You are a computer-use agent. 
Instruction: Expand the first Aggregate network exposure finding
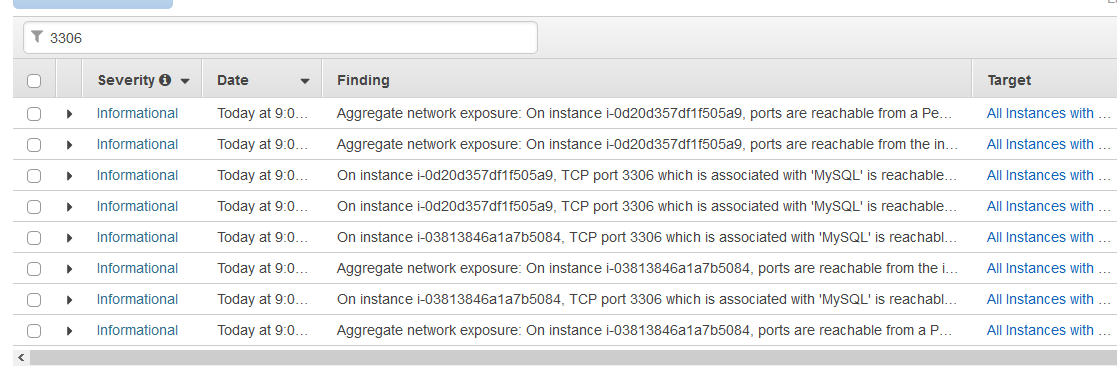(69, 114)
